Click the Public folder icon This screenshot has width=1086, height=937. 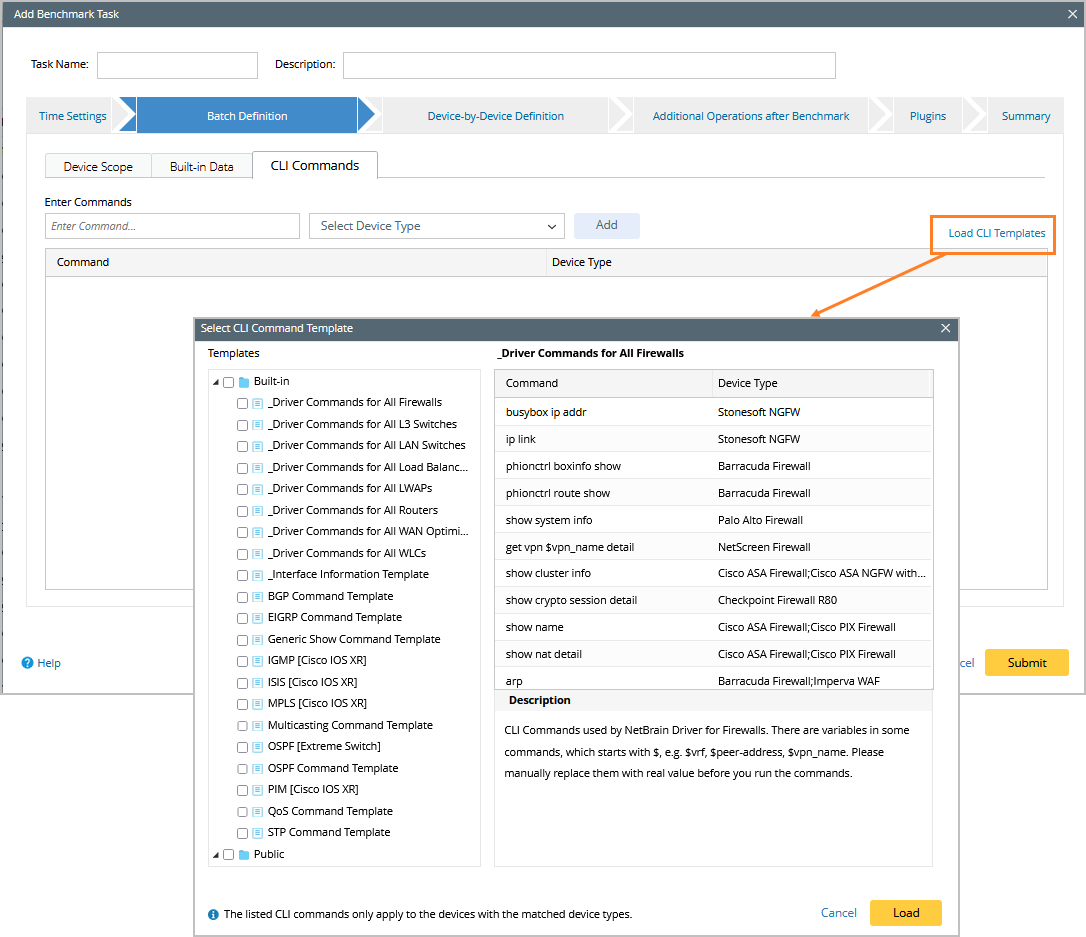pyautogui.click(x=242, y=854)
